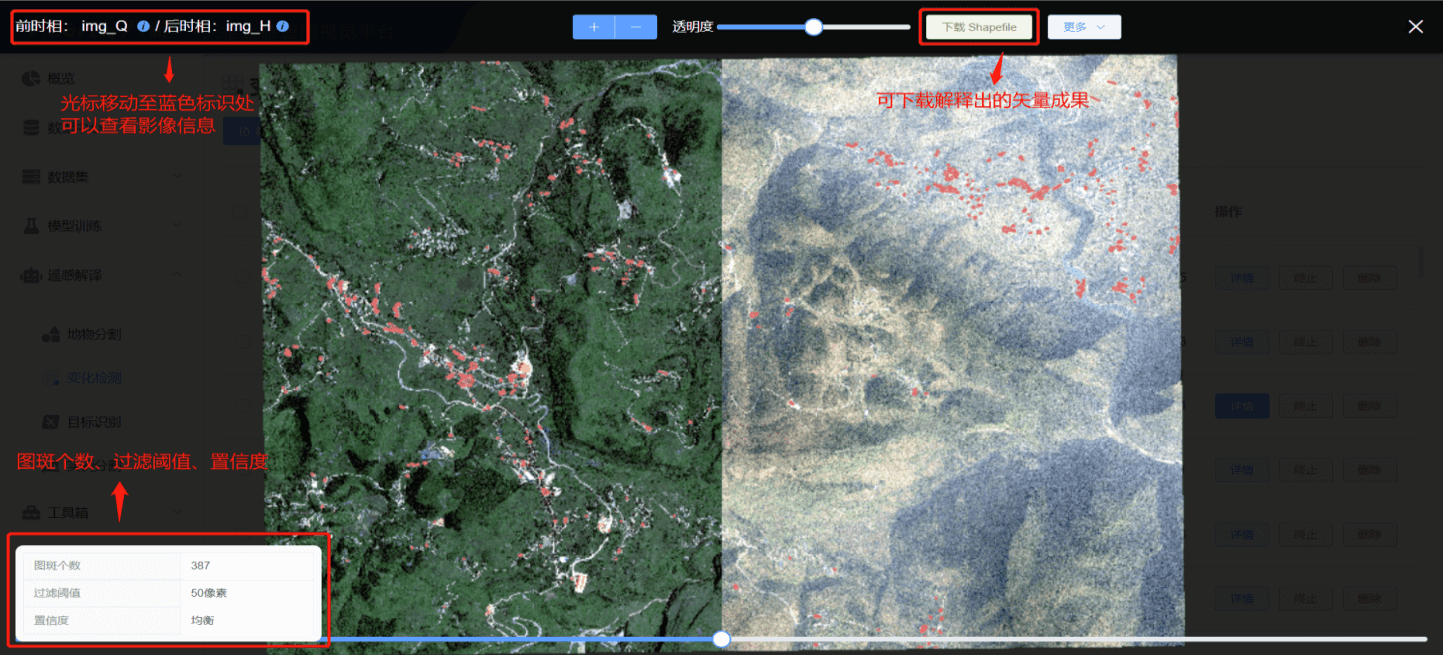Click the 置信度 label

point(51,620)
